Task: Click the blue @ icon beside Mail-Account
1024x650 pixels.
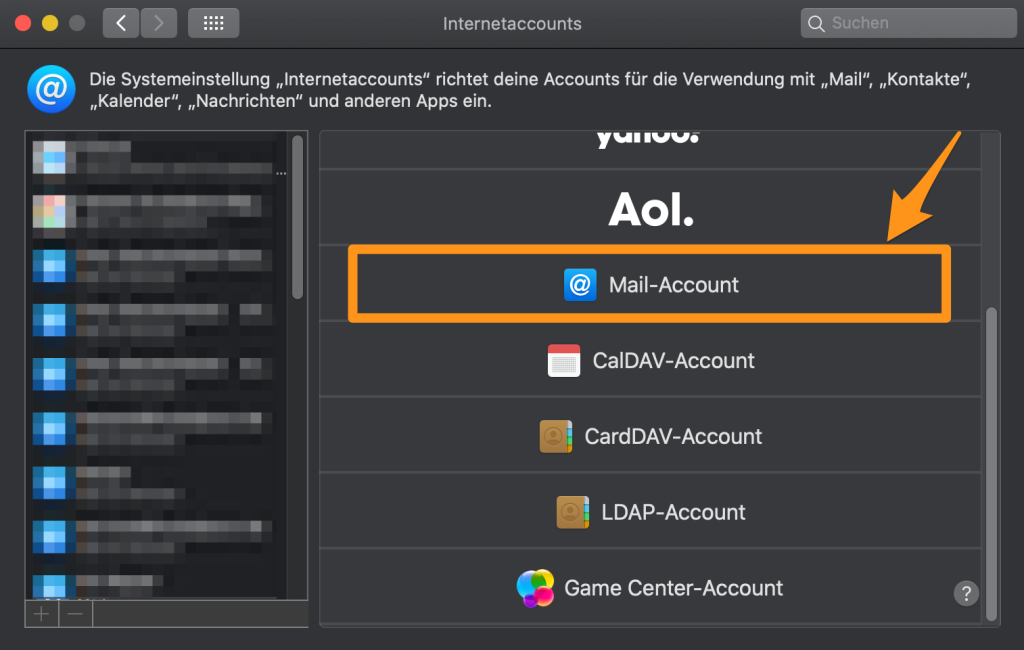Action: [580, 285]
